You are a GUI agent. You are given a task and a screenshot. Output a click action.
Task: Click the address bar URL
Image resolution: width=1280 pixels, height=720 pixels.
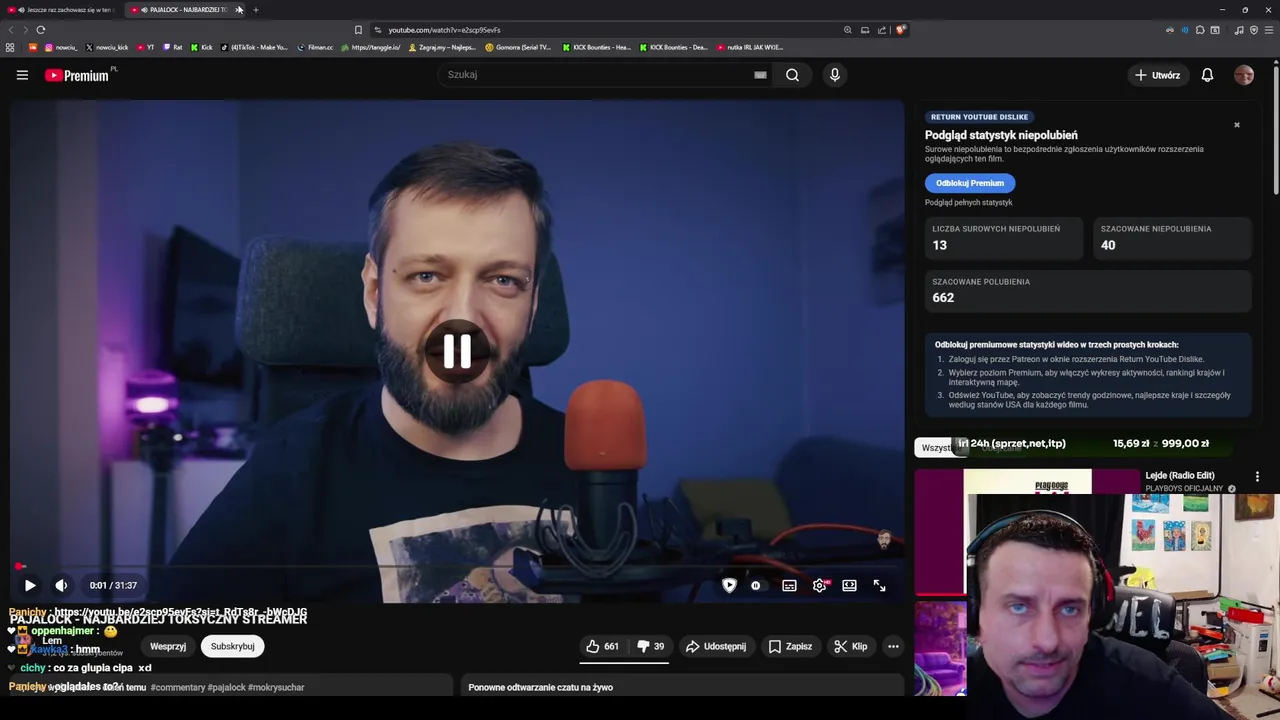tap(445, 30)
